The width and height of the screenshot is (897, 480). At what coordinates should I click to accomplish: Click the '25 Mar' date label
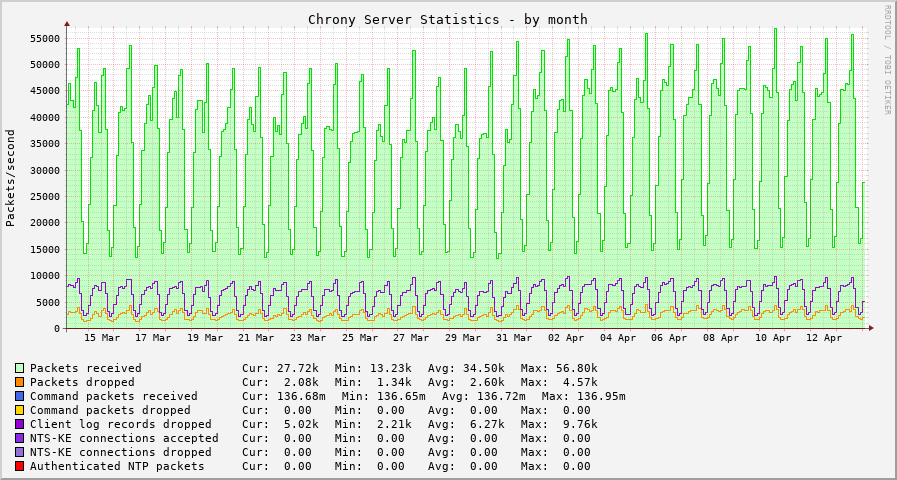(x=360, y=338)
